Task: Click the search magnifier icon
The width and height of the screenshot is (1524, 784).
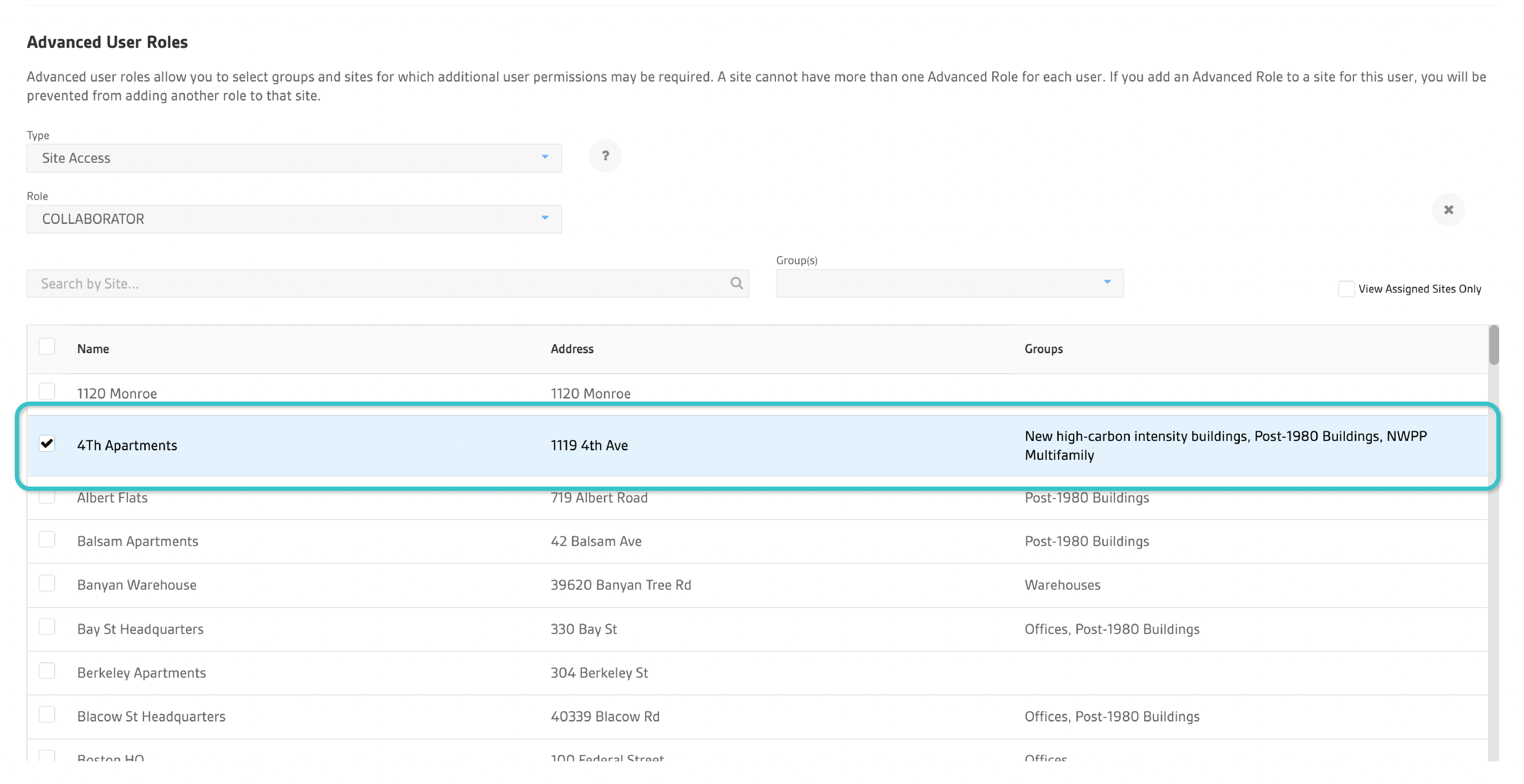Action: (736, 283)
